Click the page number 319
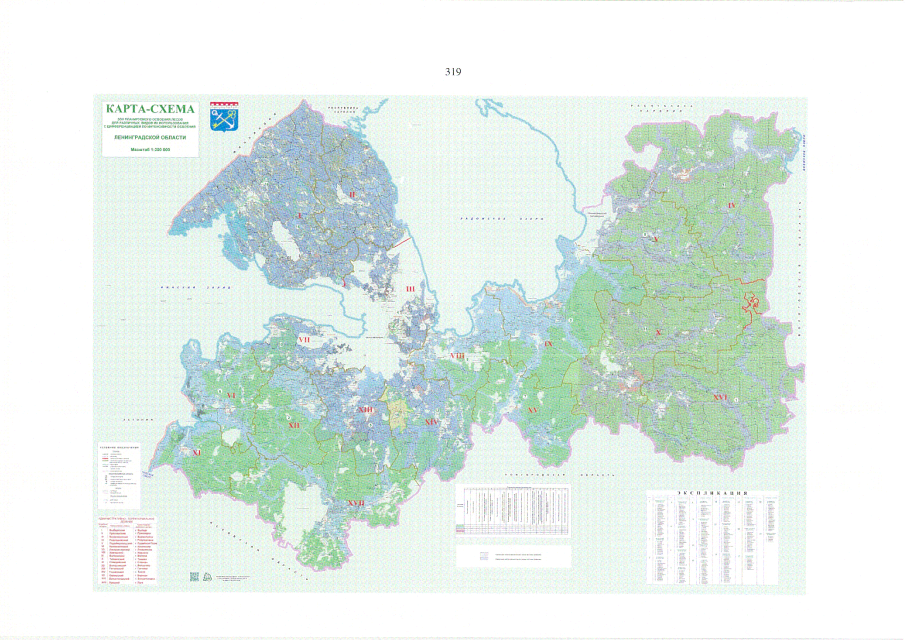 coord(452,72)
